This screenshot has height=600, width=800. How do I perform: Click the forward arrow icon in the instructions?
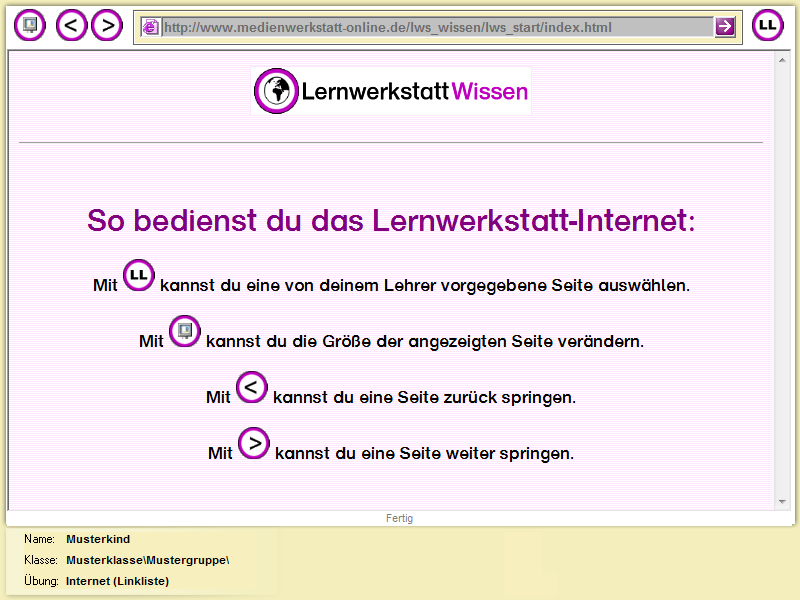254,442
